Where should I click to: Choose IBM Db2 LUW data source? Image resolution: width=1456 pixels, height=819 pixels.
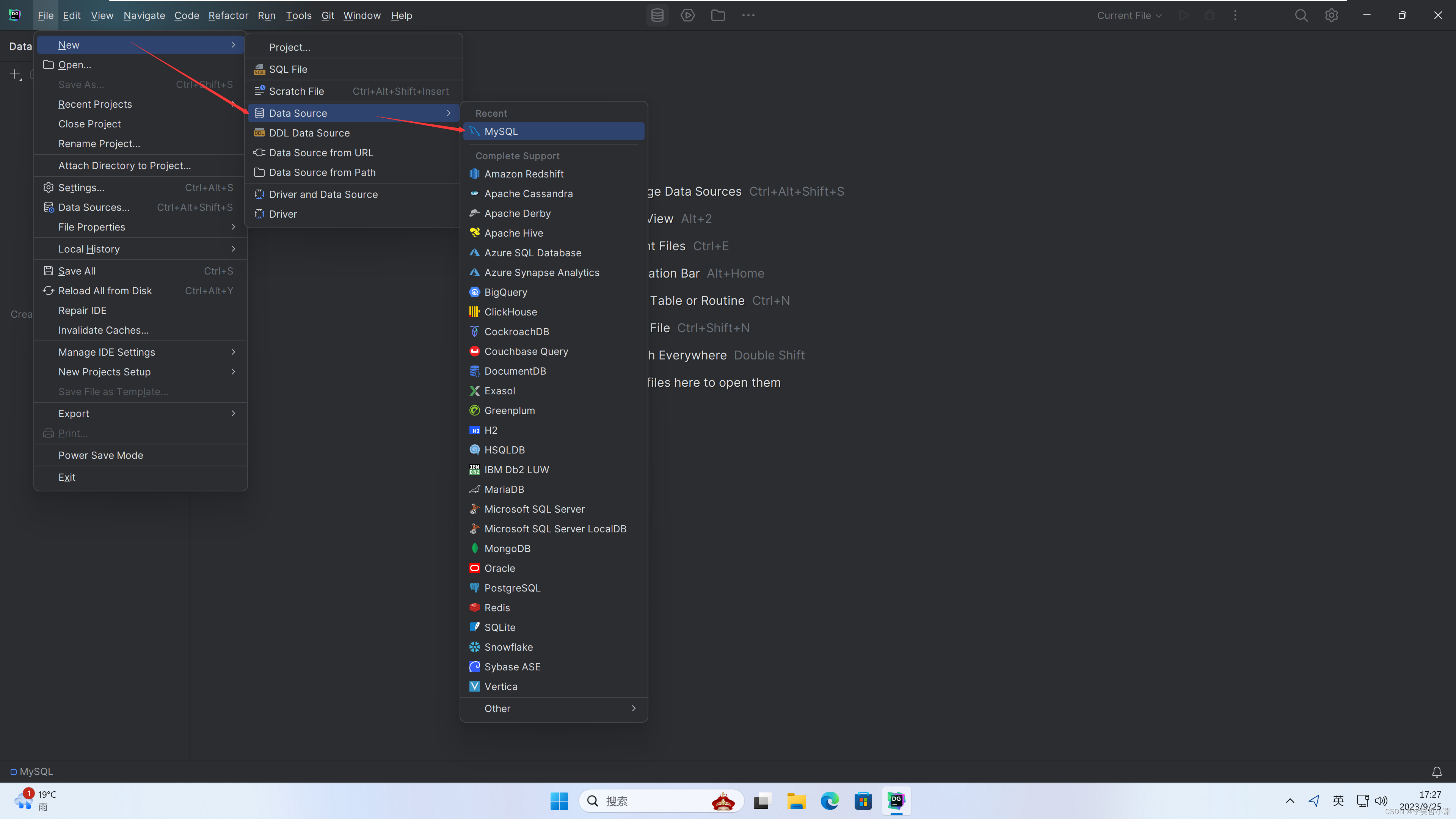pyautogui.click(x=553, y=470)
